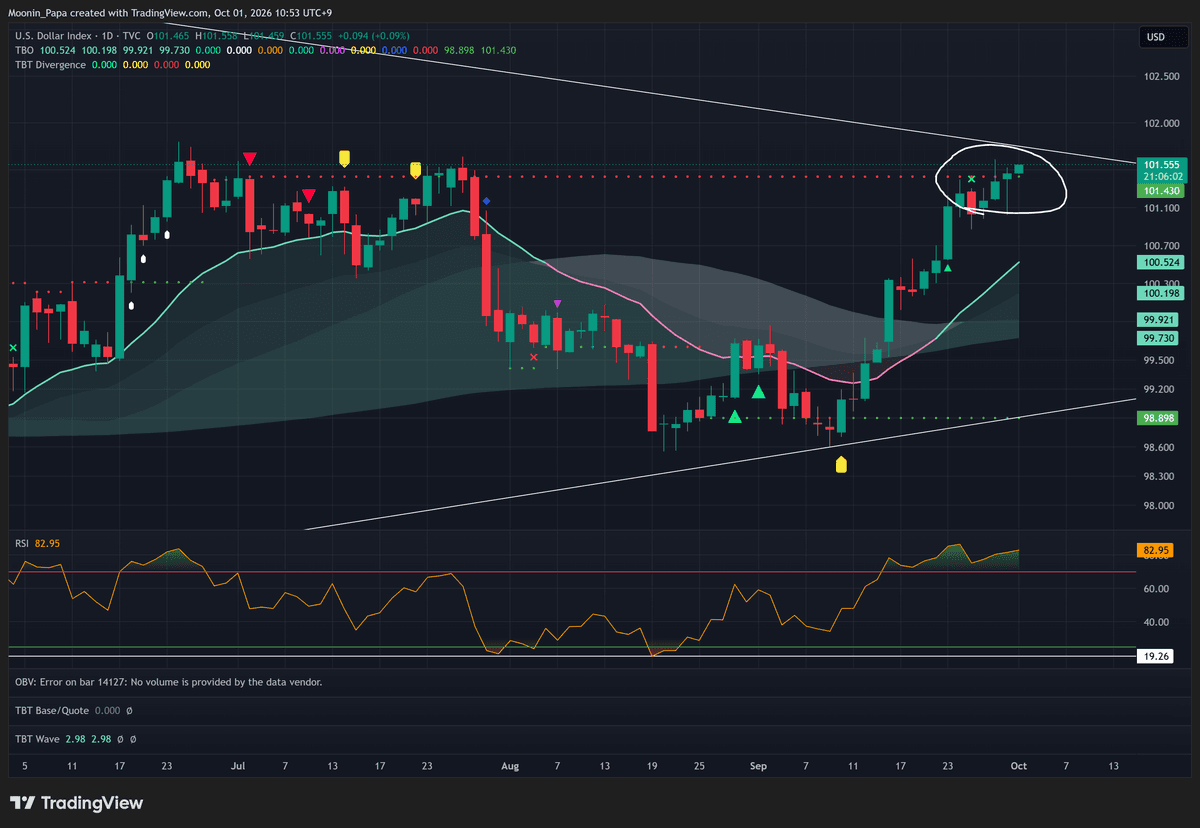The height and width of the screenshot is (828, 1200).
Task: Select the 19.26 label on RSI axis
Action: click(x=1155, y=656)
